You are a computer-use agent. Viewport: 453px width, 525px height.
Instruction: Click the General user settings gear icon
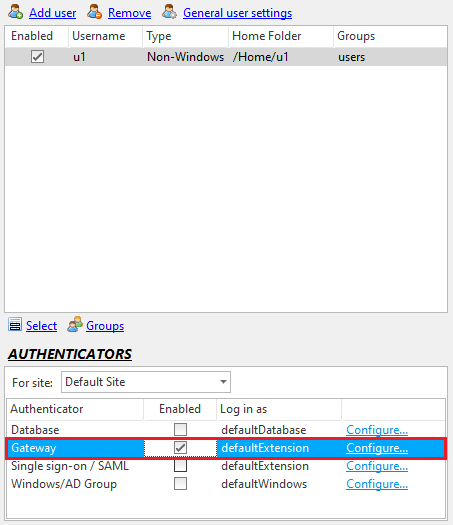point(169,12)
